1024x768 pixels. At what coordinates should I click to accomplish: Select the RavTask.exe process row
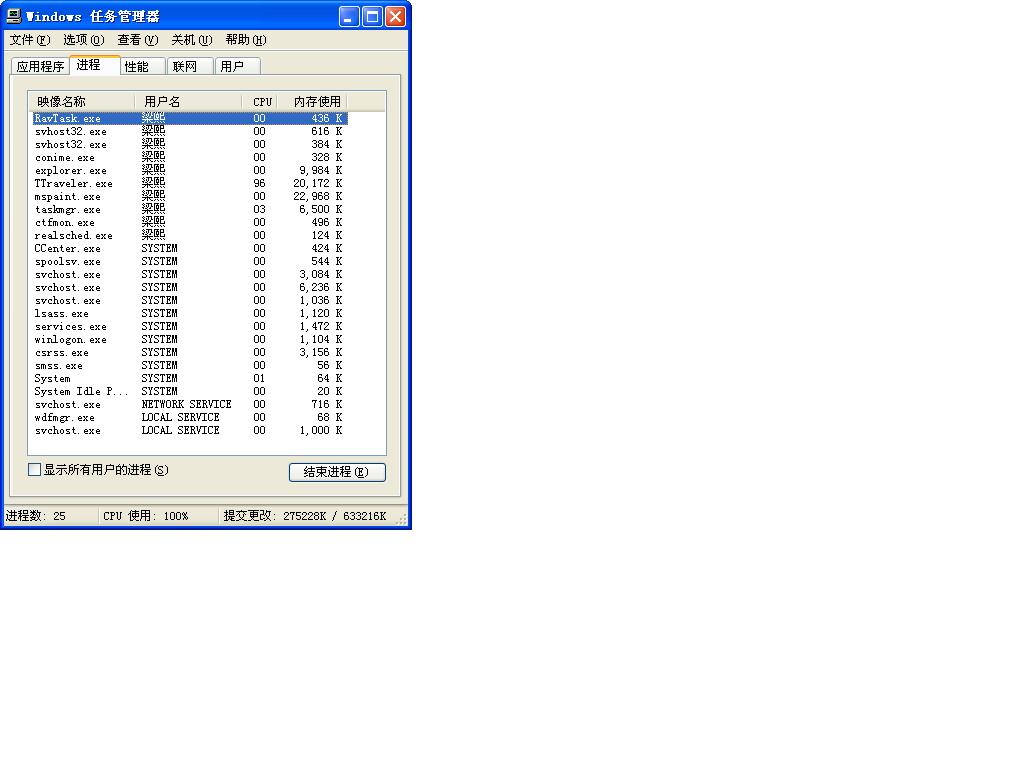189,118
